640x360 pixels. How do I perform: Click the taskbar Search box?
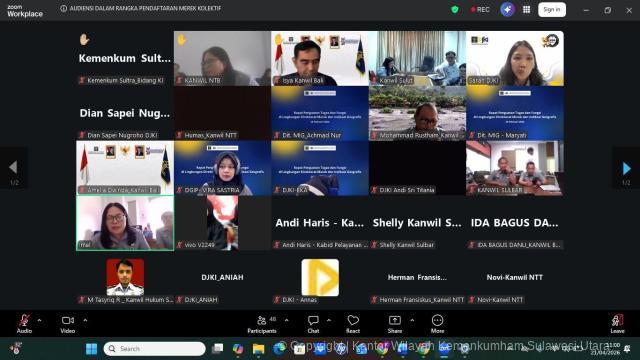pyautogui.click(x=155, y=349)
